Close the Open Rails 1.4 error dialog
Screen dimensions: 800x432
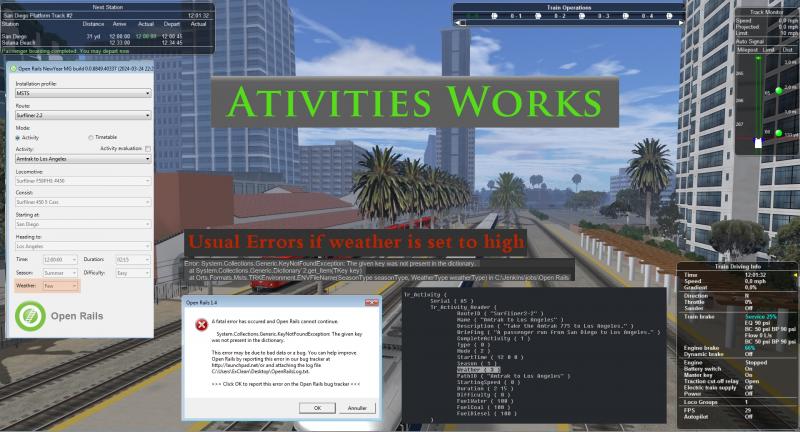tap(371, 302)
